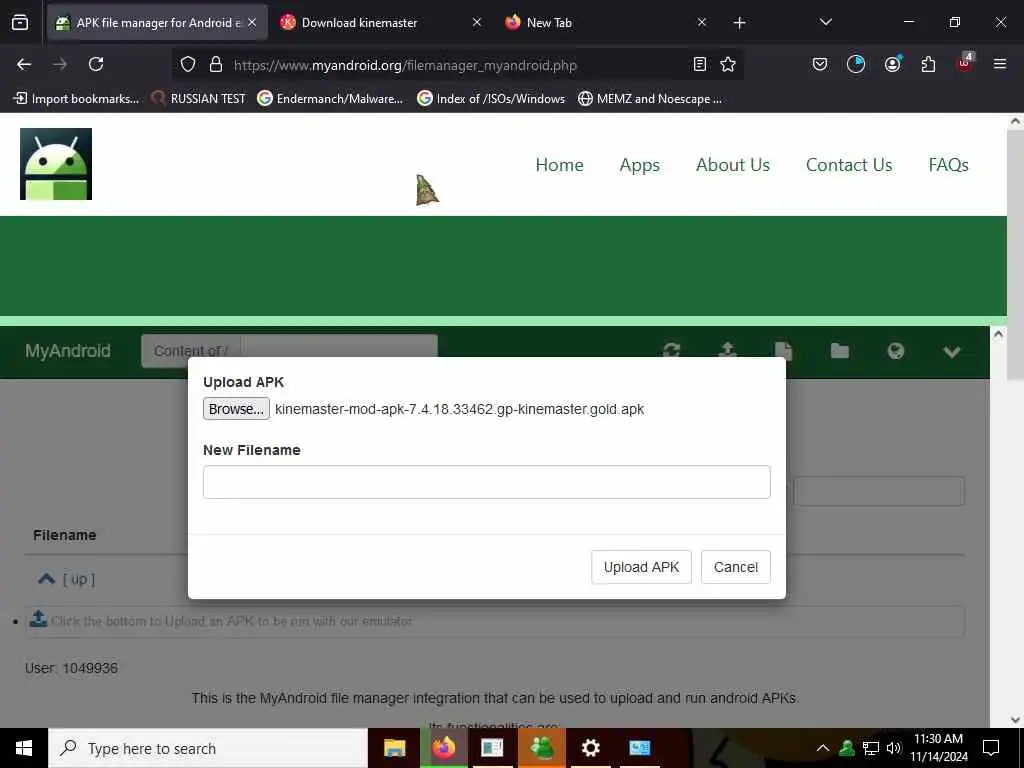Click the new file icon in MyAndroid toolbar
Image resolution: width=1024 pixels, height=768 pixels.
(784, 351)
